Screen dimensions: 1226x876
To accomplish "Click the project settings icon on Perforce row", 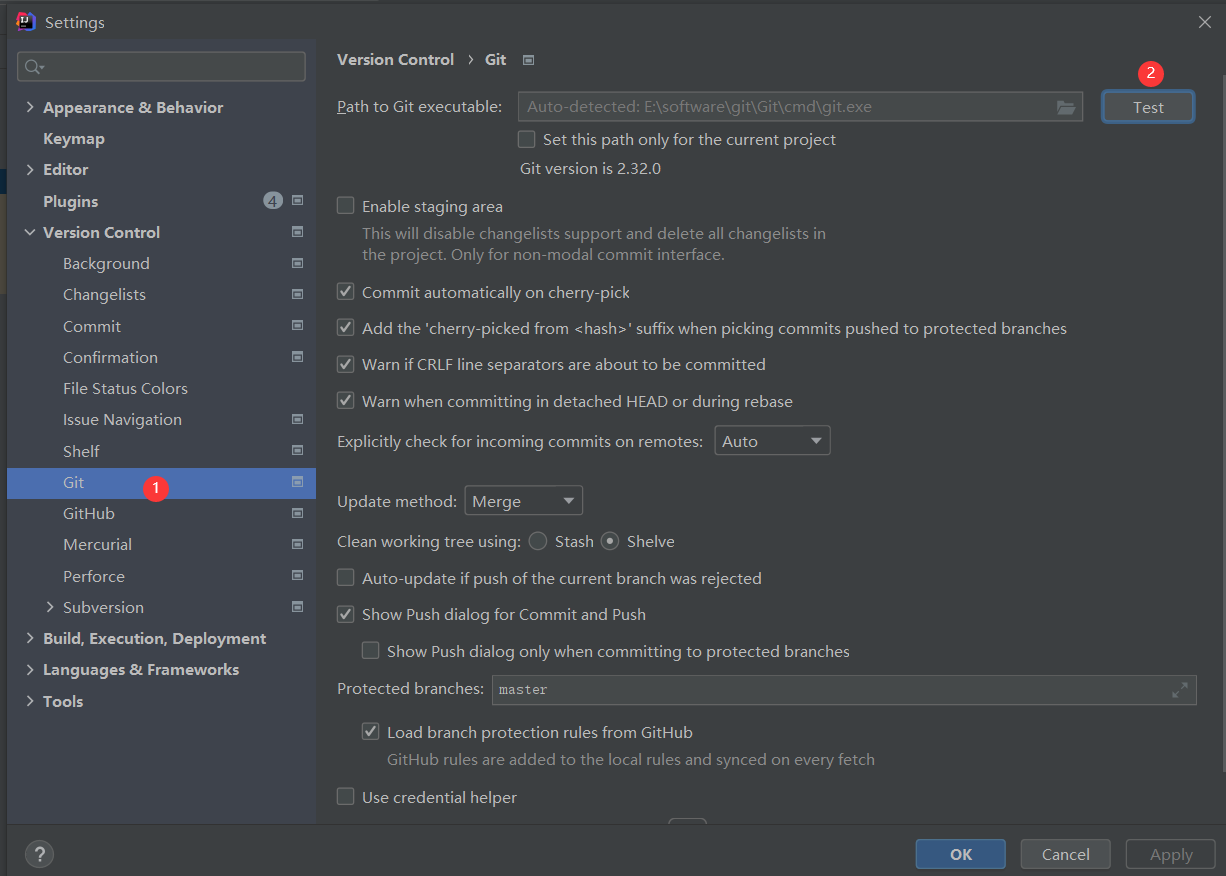I will (x=297, y=575).
